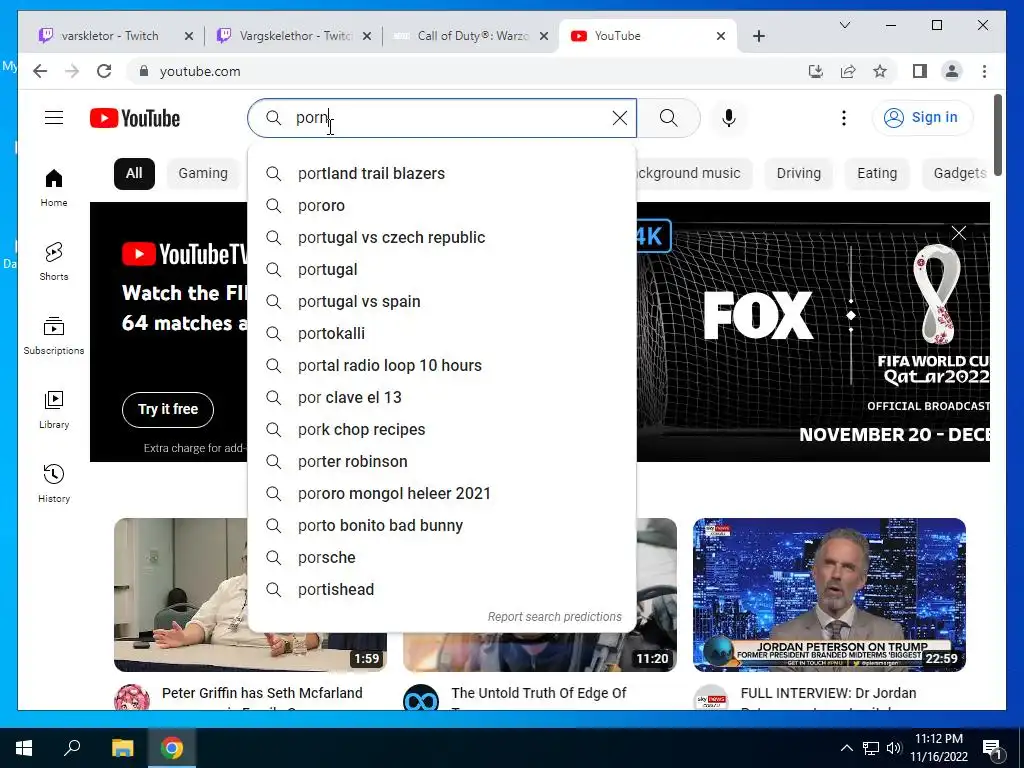Select the Eating filter chip
This screenshot has width=1024, height=768.
click(877, 173)
